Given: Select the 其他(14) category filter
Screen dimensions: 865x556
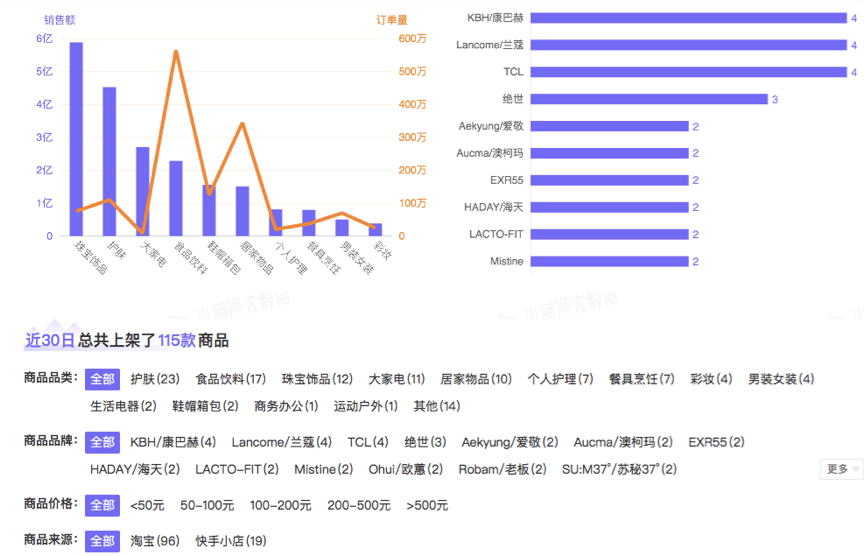Looking at the screenshot, I should pyautogui.click(x=436, y=406).
